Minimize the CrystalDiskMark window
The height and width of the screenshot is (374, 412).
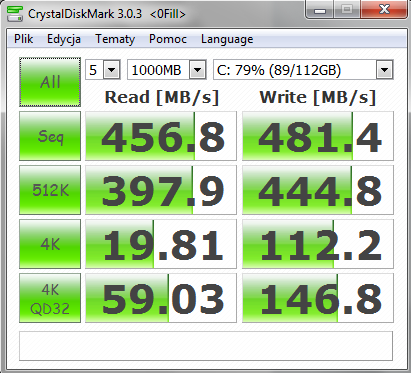(x=320, y=10)
